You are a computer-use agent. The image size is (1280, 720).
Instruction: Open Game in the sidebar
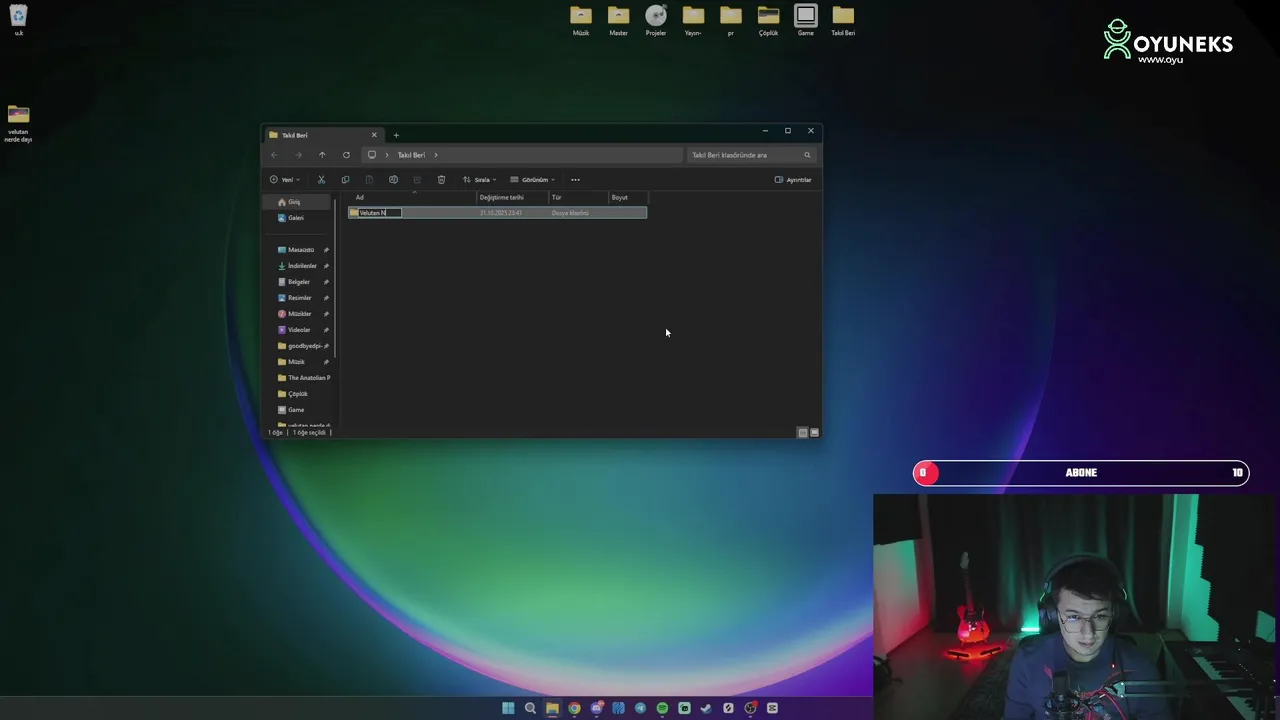[298, 410]
